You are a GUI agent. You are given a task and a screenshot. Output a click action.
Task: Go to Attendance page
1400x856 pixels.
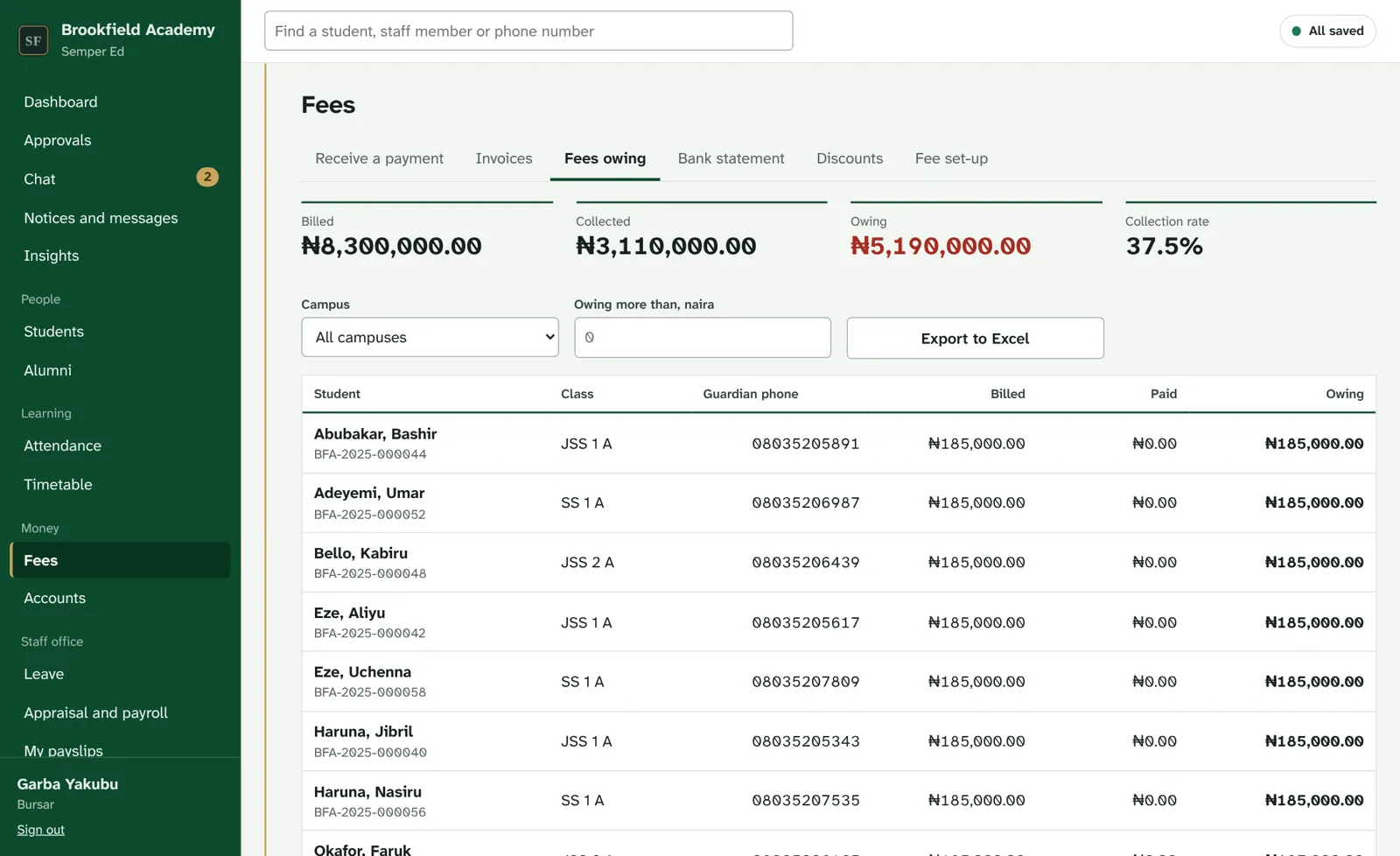coord(120,446)
